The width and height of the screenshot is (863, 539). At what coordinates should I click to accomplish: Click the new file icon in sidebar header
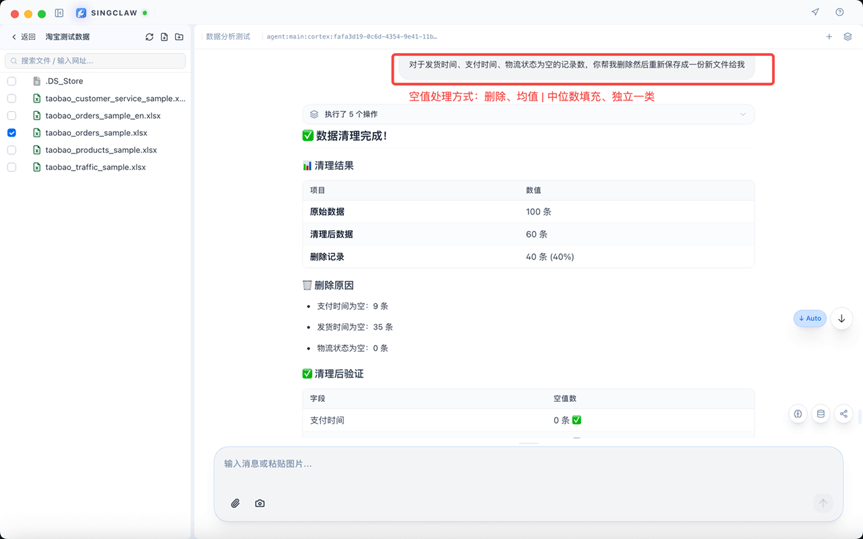click(164, 37)
